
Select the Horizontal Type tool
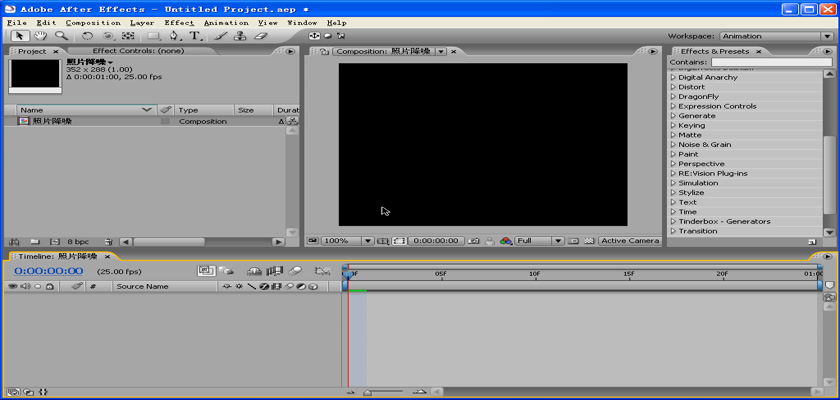tap(195, 36)
